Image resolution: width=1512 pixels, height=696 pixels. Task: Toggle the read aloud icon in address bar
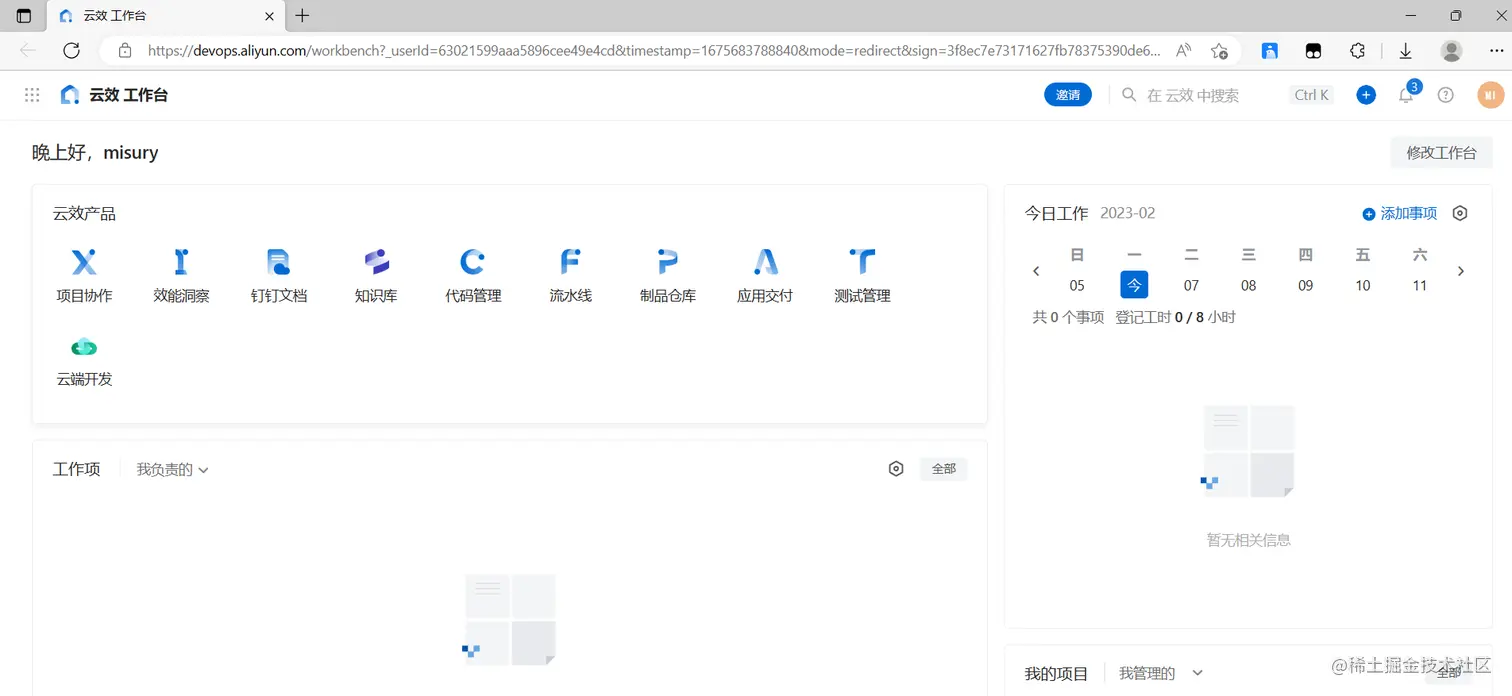(x=1184, y=50)
